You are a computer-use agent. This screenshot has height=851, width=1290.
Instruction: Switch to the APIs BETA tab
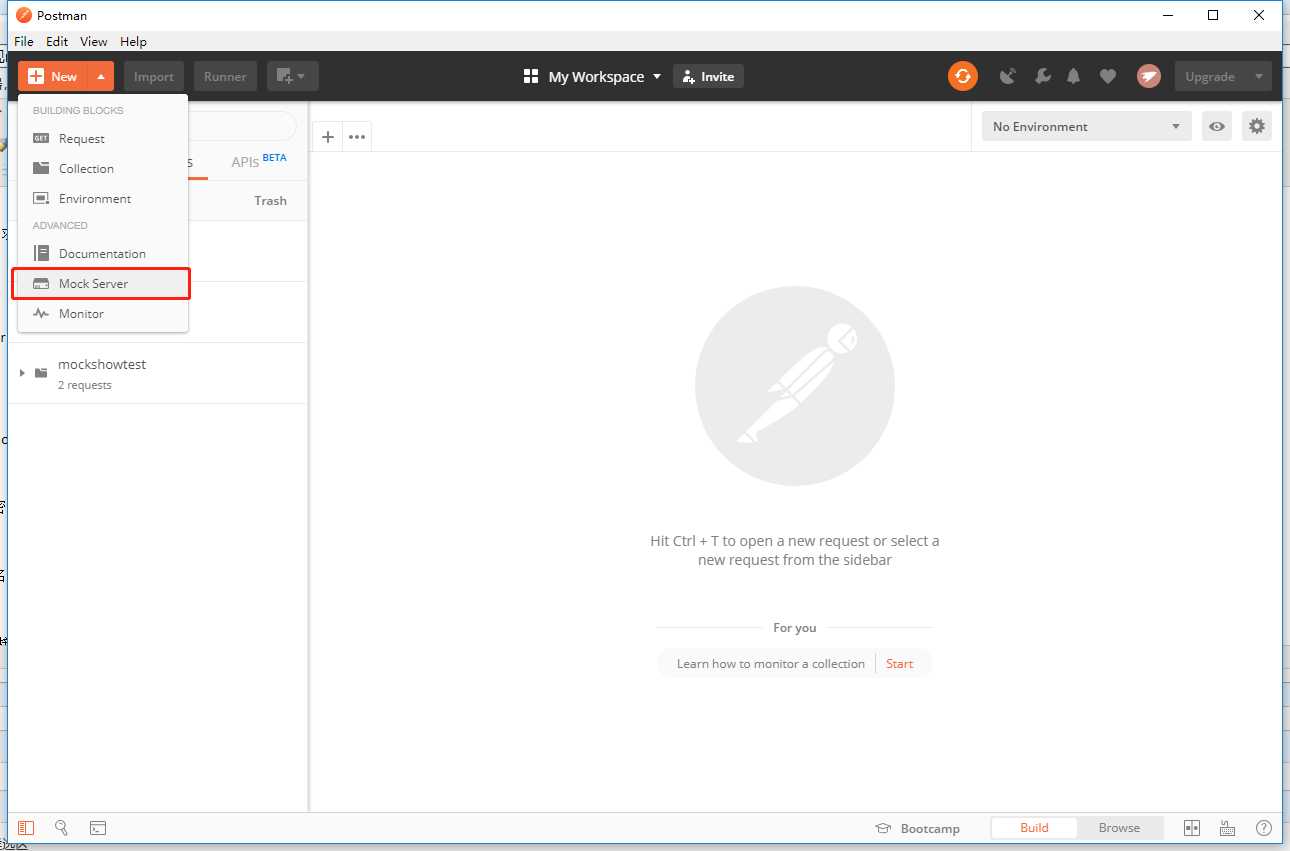click(x=258, y=160)
